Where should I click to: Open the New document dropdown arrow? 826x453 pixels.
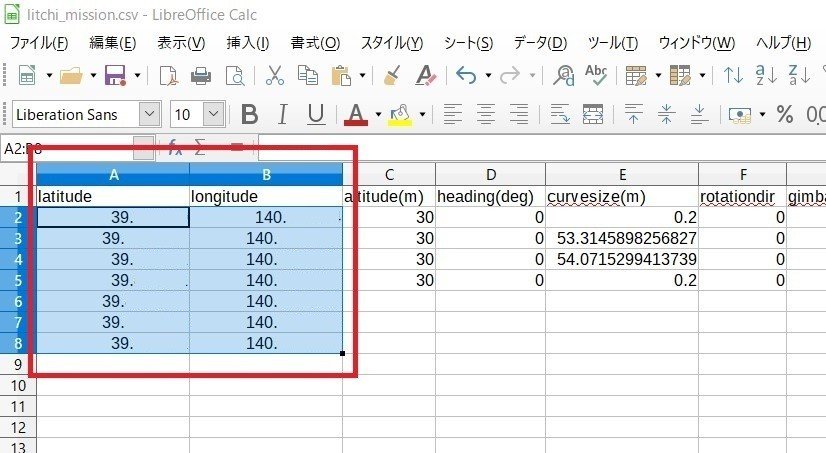[x=50, y=75]
